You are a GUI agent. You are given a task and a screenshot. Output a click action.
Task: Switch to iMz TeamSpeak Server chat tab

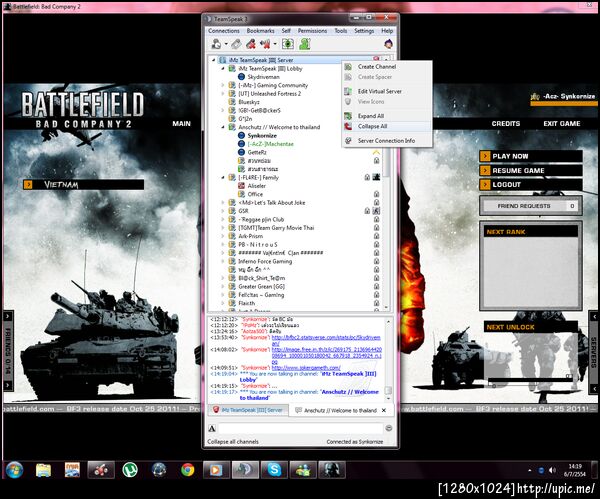coord(248,410)
